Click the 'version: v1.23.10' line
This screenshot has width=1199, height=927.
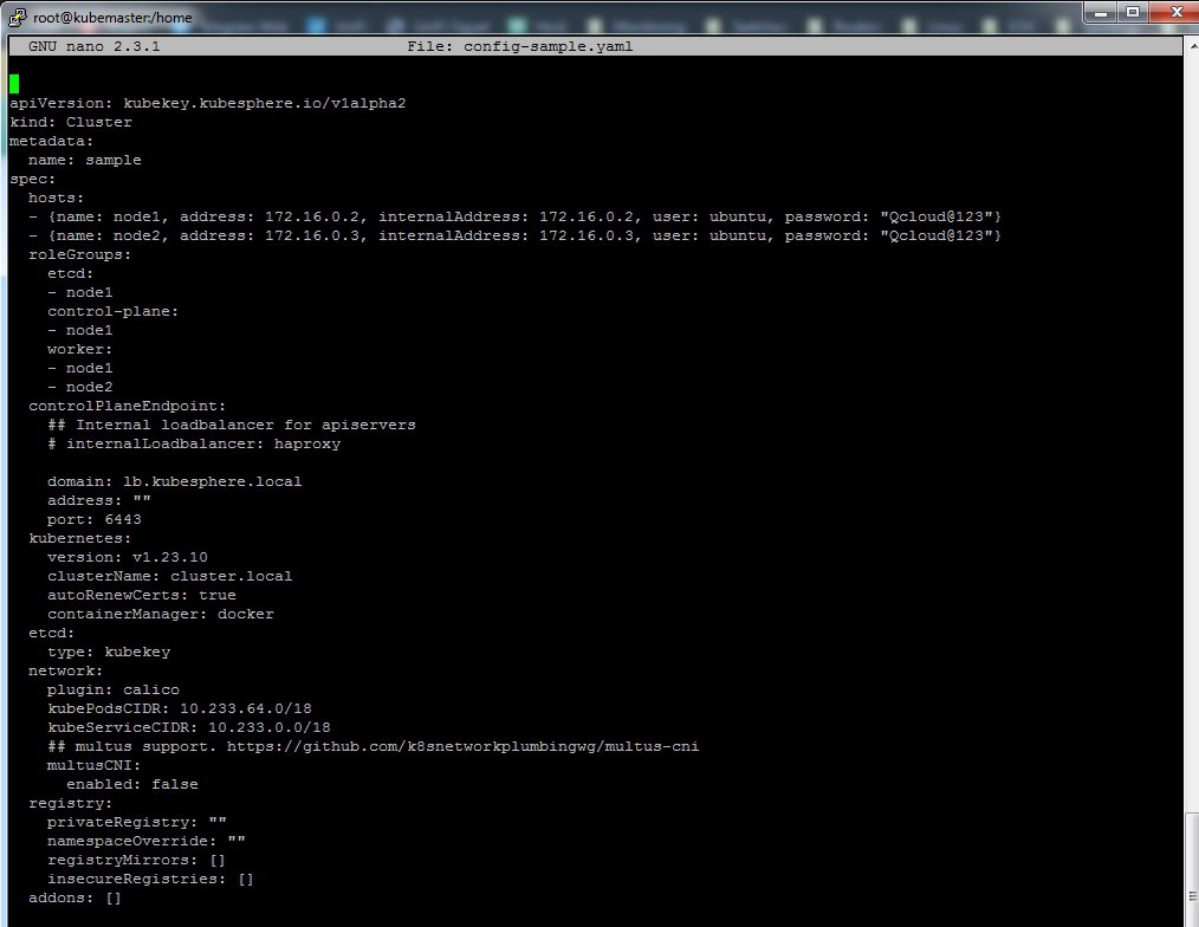(128, 558)
